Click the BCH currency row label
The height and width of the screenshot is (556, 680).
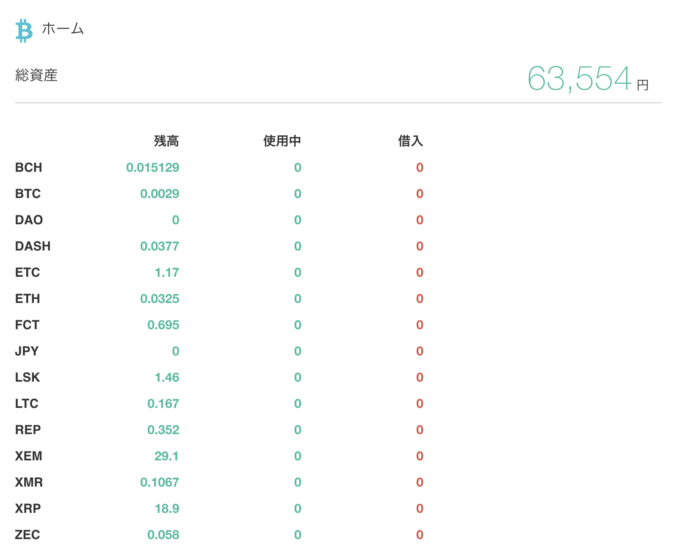29,167
